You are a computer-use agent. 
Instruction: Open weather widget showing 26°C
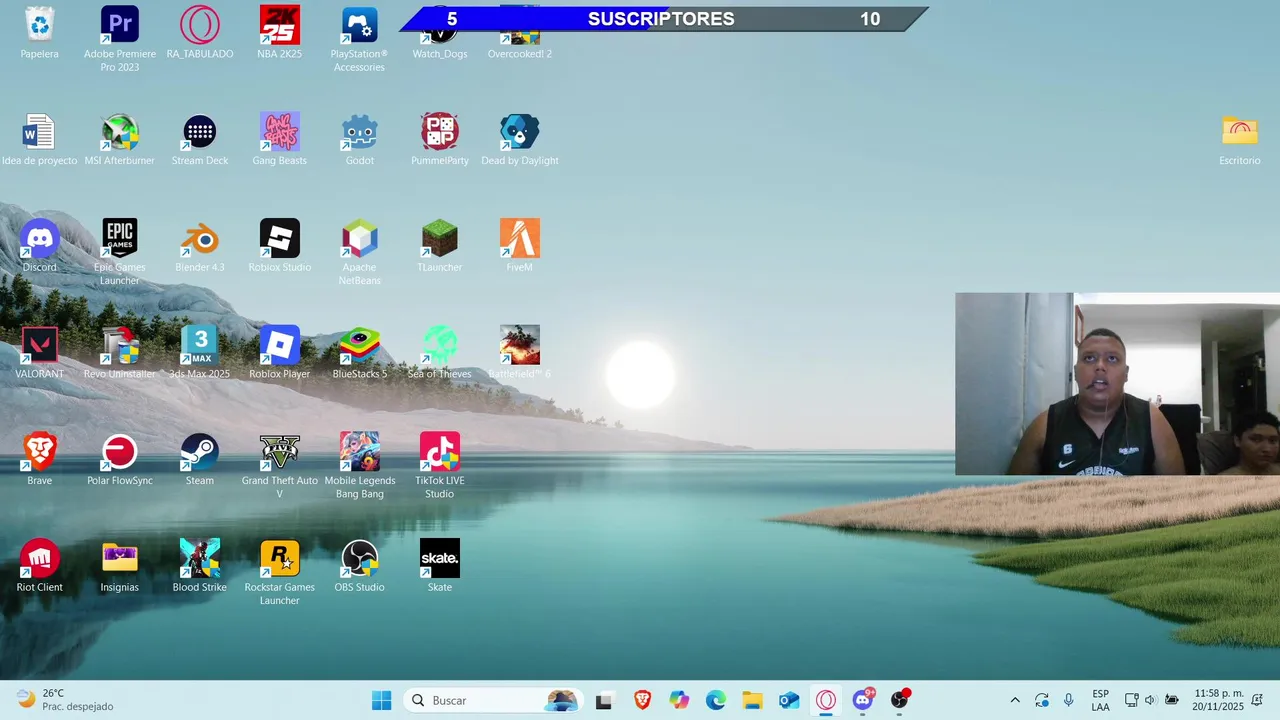pyautogui.click(x=65, y=700)
